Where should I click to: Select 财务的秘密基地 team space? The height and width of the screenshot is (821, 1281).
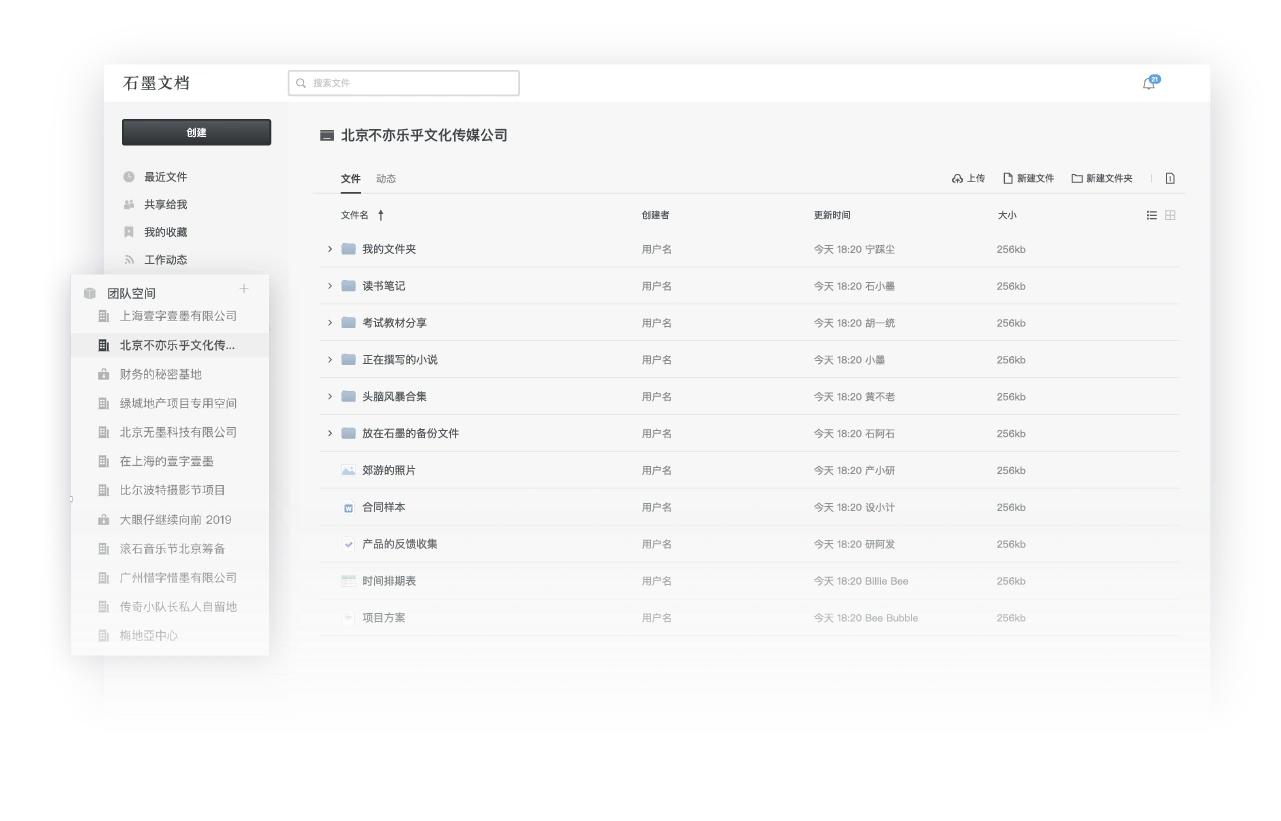point(160,375)
